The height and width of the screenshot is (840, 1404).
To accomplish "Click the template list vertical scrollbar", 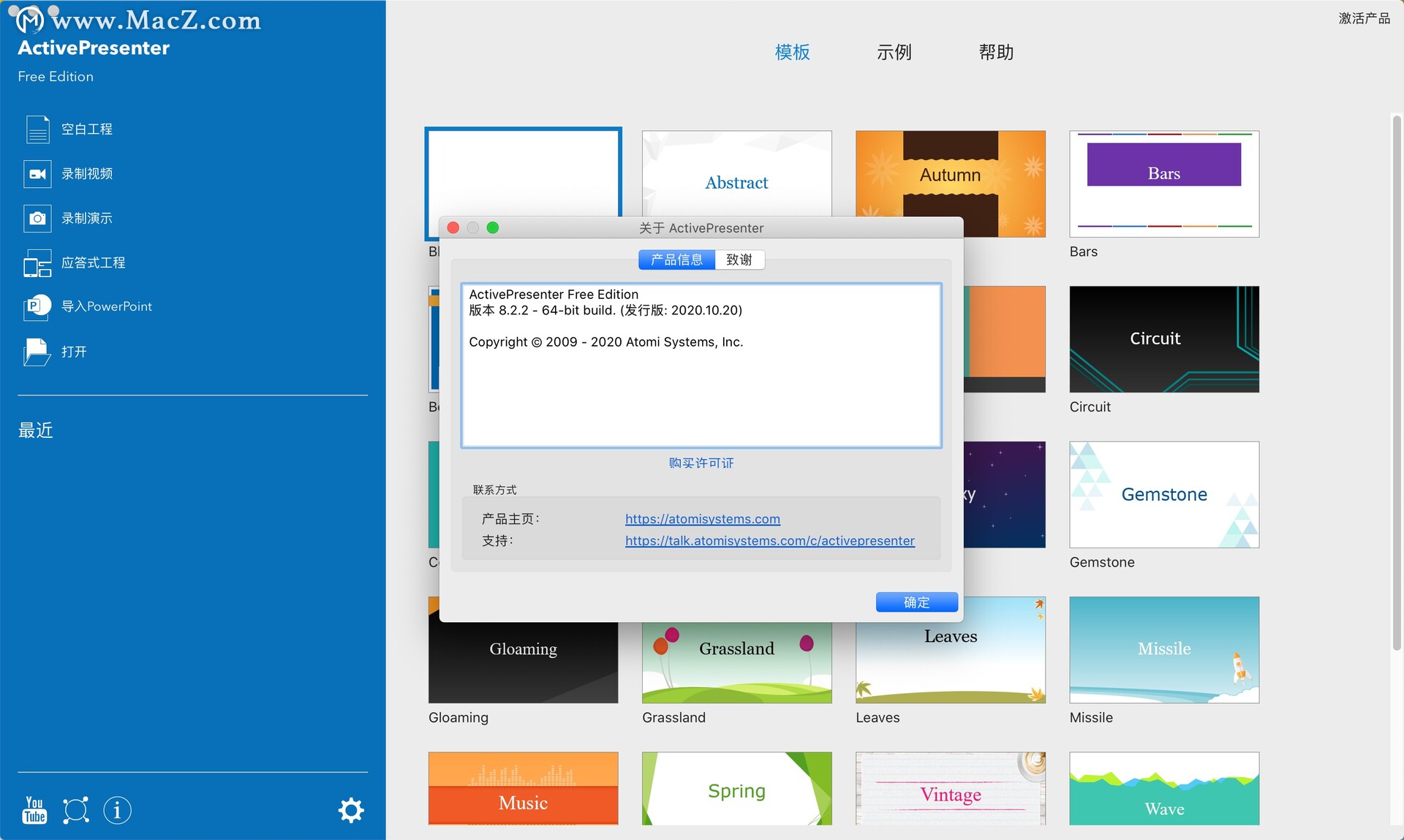I will coord(1397,382).
